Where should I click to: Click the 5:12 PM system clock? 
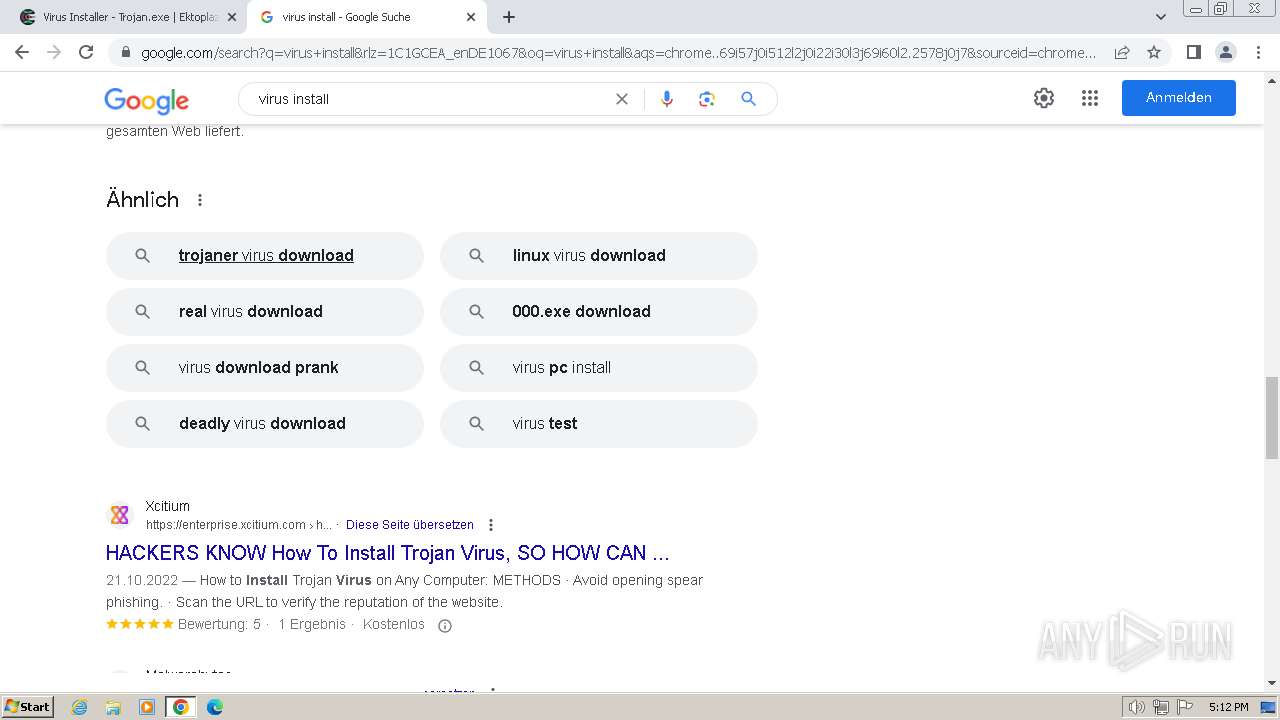[x=1228, y=707]
